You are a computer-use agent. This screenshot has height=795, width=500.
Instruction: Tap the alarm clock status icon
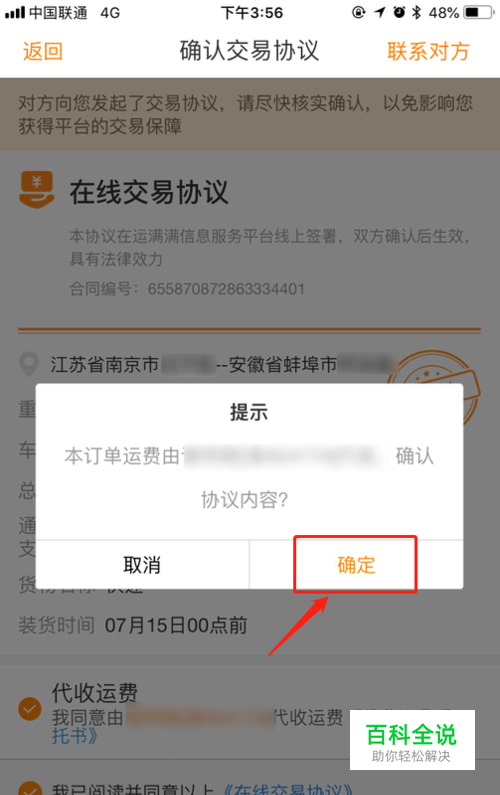pos(399,12)
